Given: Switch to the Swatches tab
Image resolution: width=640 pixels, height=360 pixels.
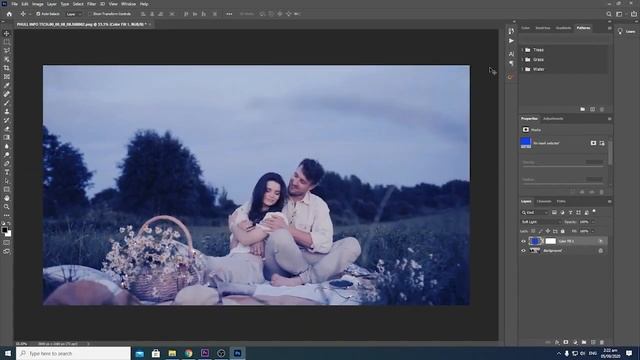Looking at the screenshot, I should click(x=543, y=28).
